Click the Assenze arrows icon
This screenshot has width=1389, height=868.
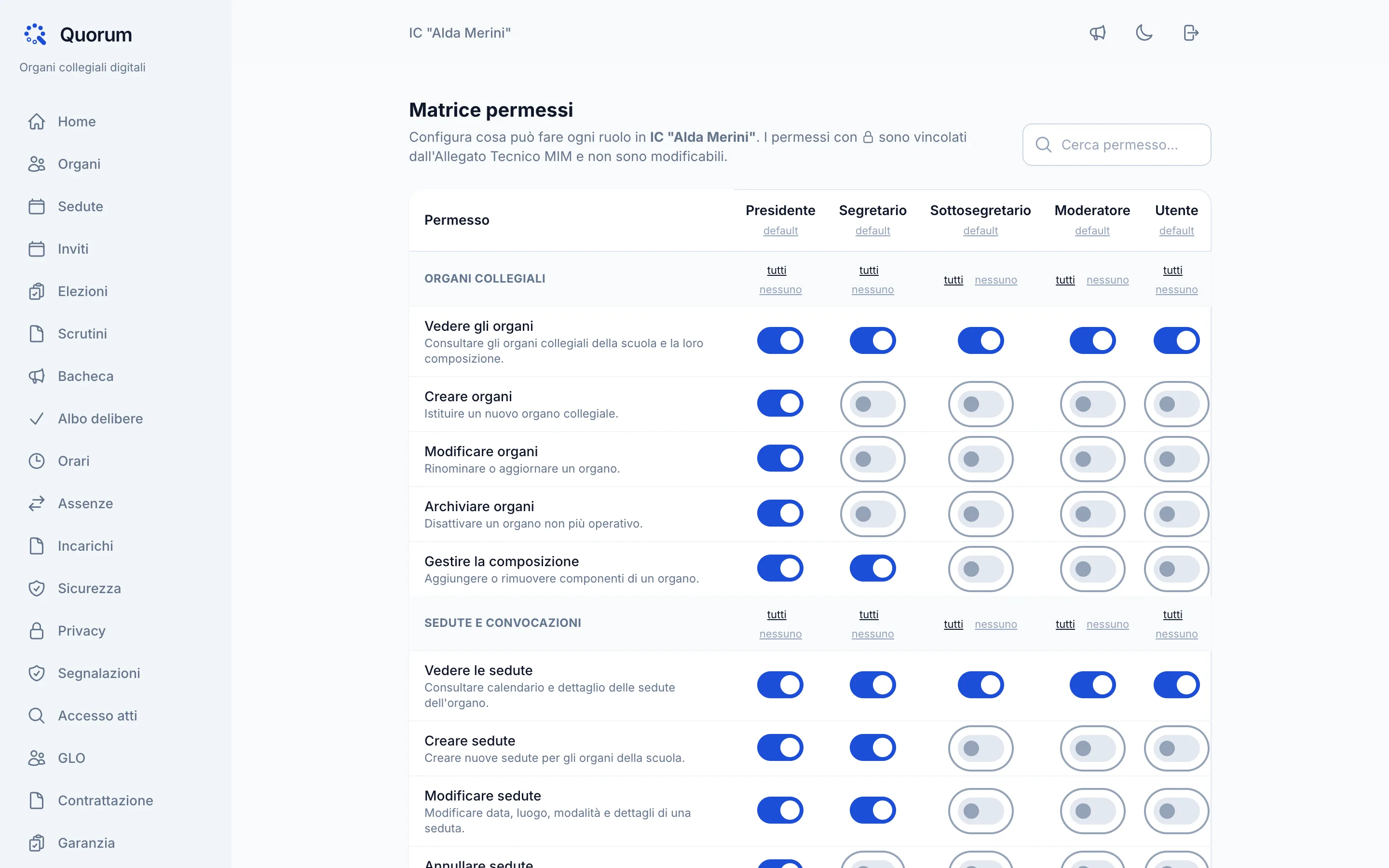(x=37, y=503)
